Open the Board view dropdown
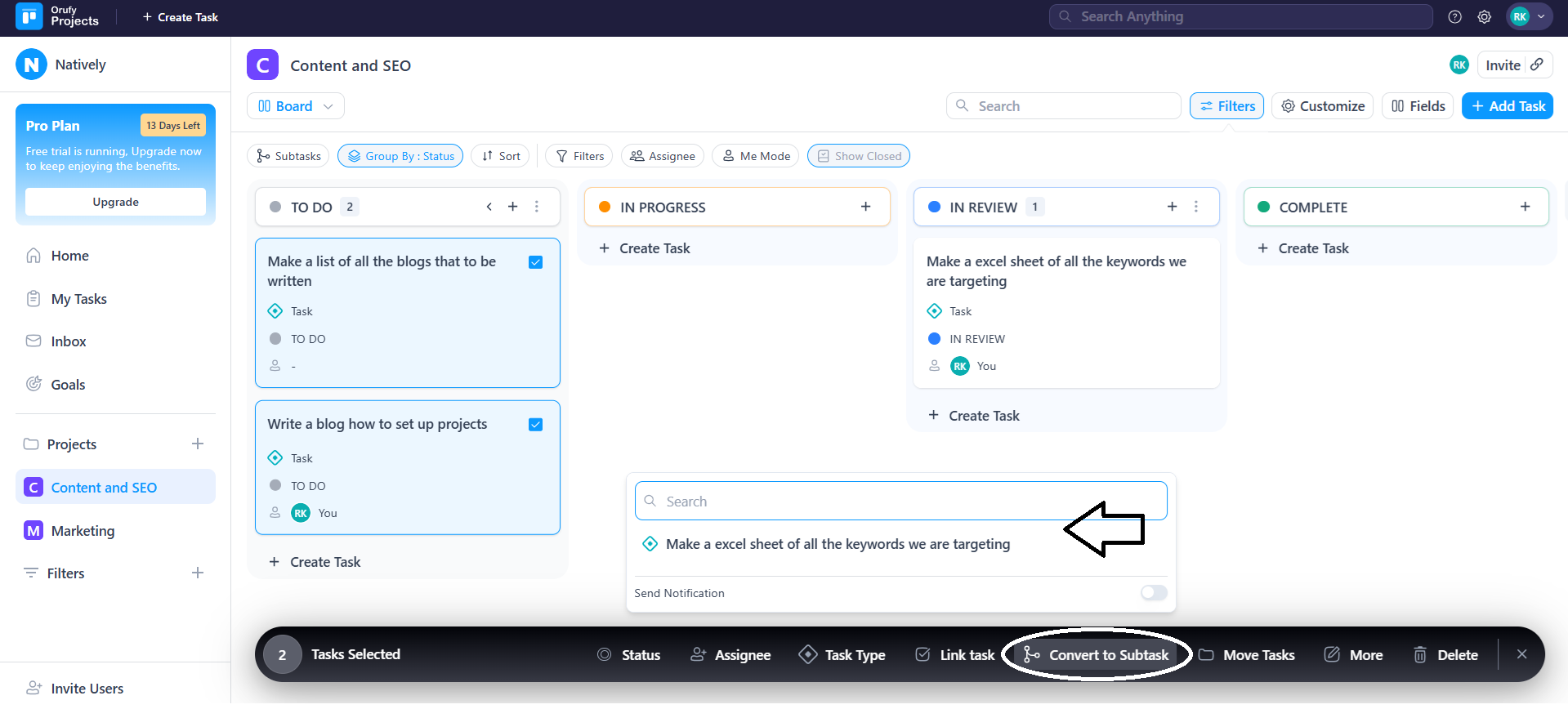1568x709 pixels. (x=295, y=106)
